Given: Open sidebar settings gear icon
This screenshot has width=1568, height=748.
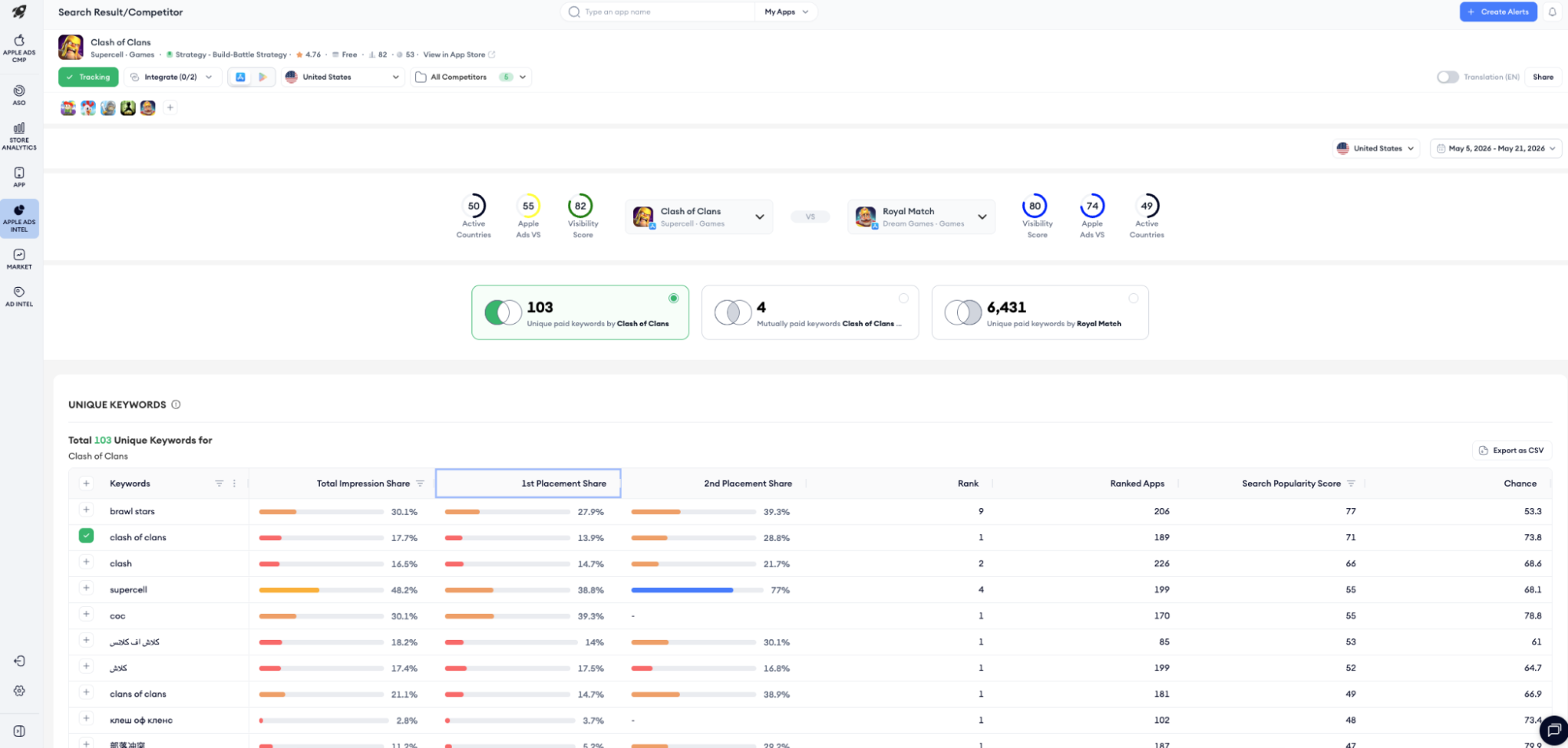Looking at the screenshot, I should click(19, 691).
